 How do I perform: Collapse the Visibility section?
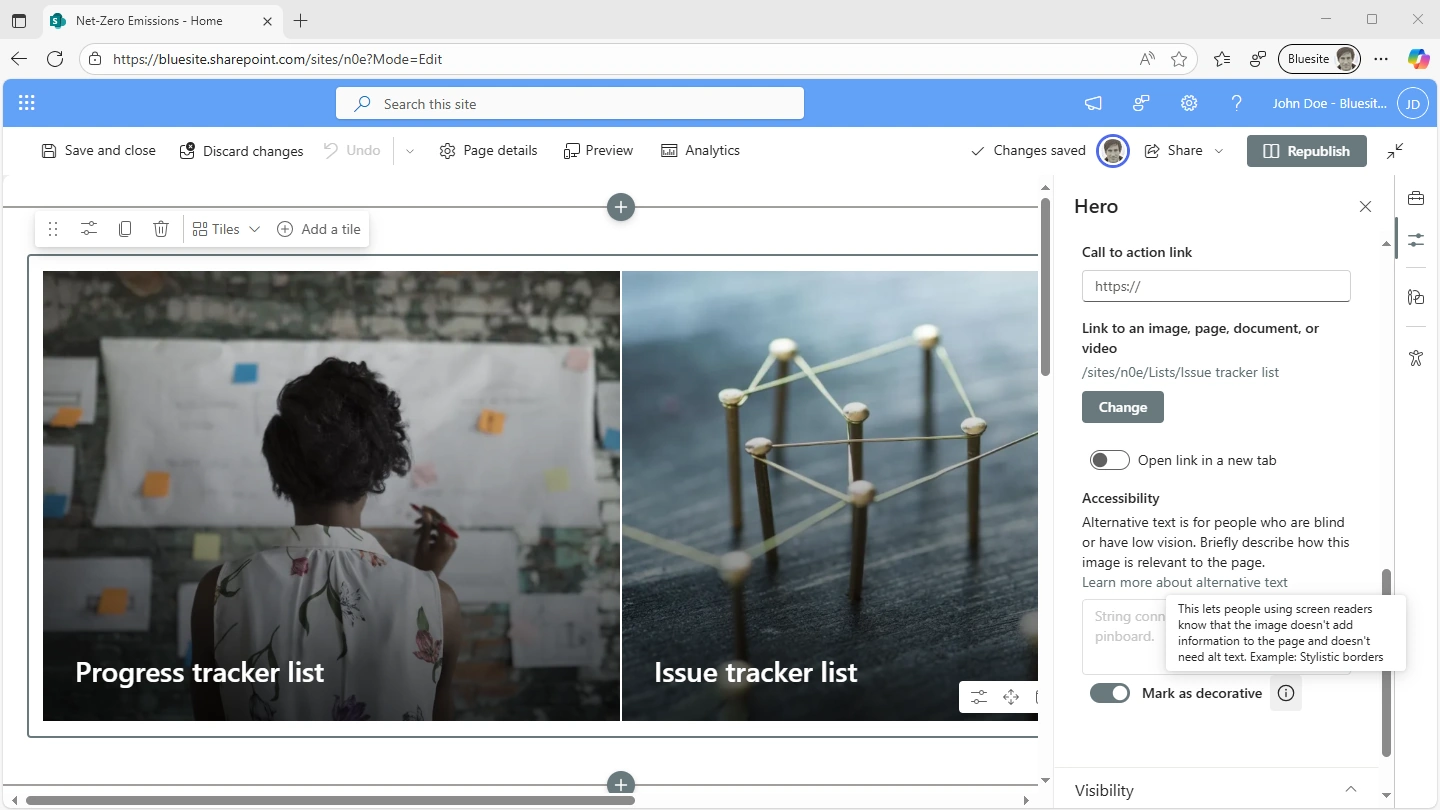point(1350,790)
